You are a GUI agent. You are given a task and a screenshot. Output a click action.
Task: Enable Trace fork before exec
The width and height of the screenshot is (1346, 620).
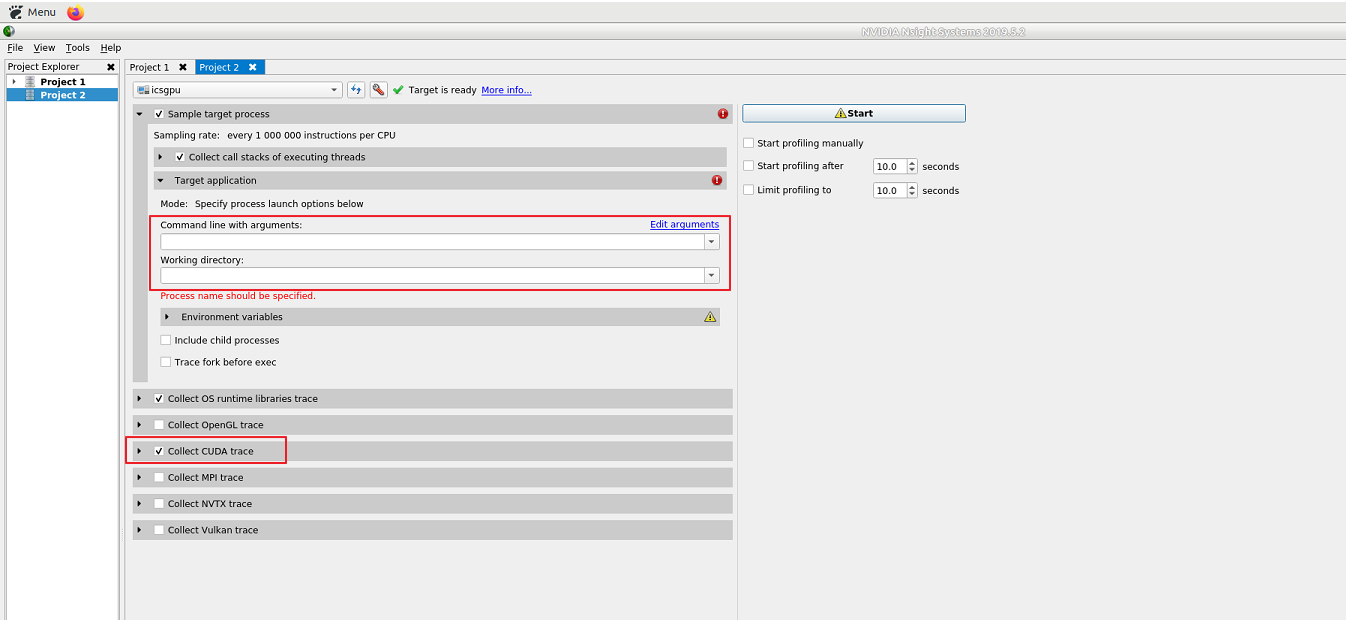click(x=166, y=362)
